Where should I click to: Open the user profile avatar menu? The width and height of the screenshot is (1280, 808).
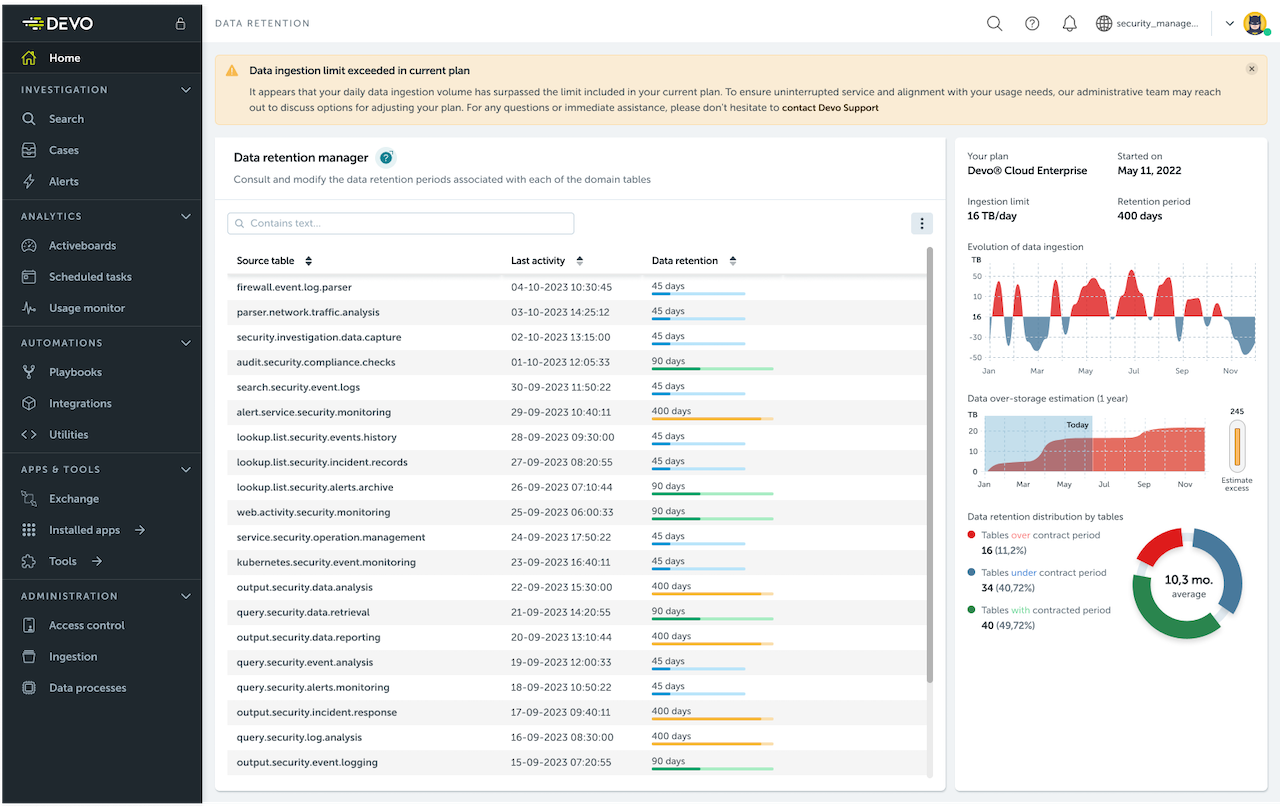coord(1254,22)
